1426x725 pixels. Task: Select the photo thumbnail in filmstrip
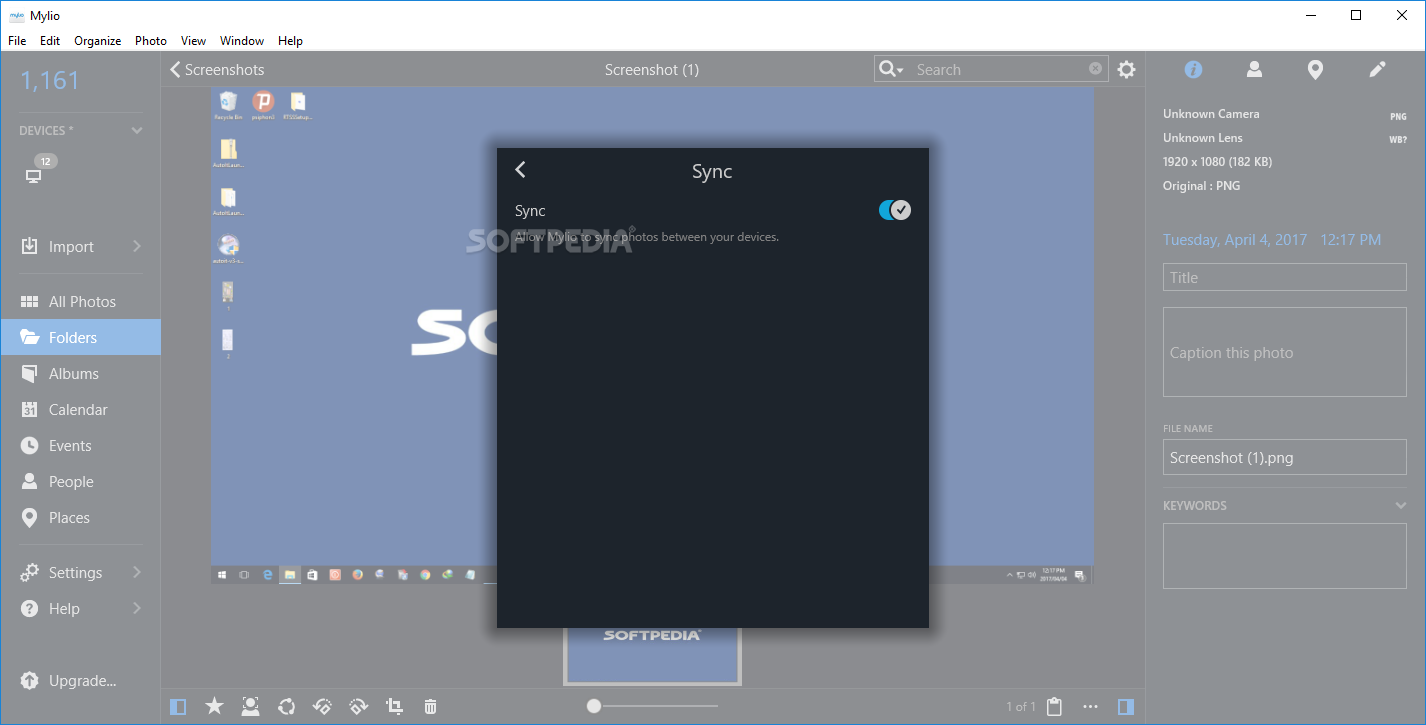pyautogui.click(x=652, y=655)
